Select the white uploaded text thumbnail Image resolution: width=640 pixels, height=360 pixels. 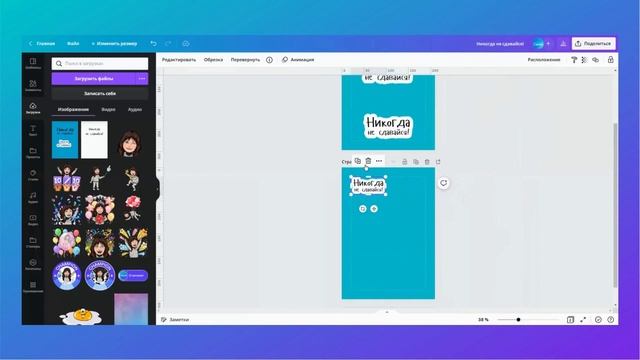(94, 140)
